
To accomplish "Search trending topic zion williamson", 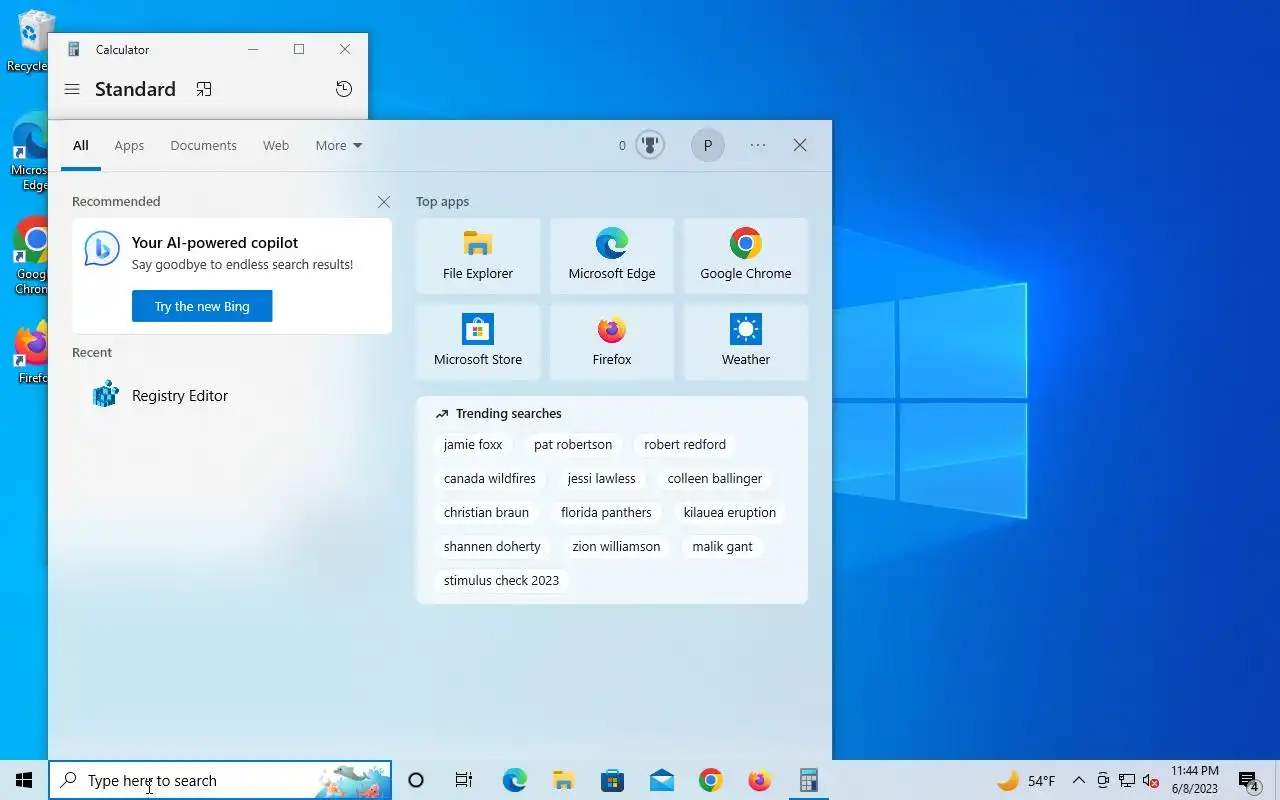I will coord(616,546).
